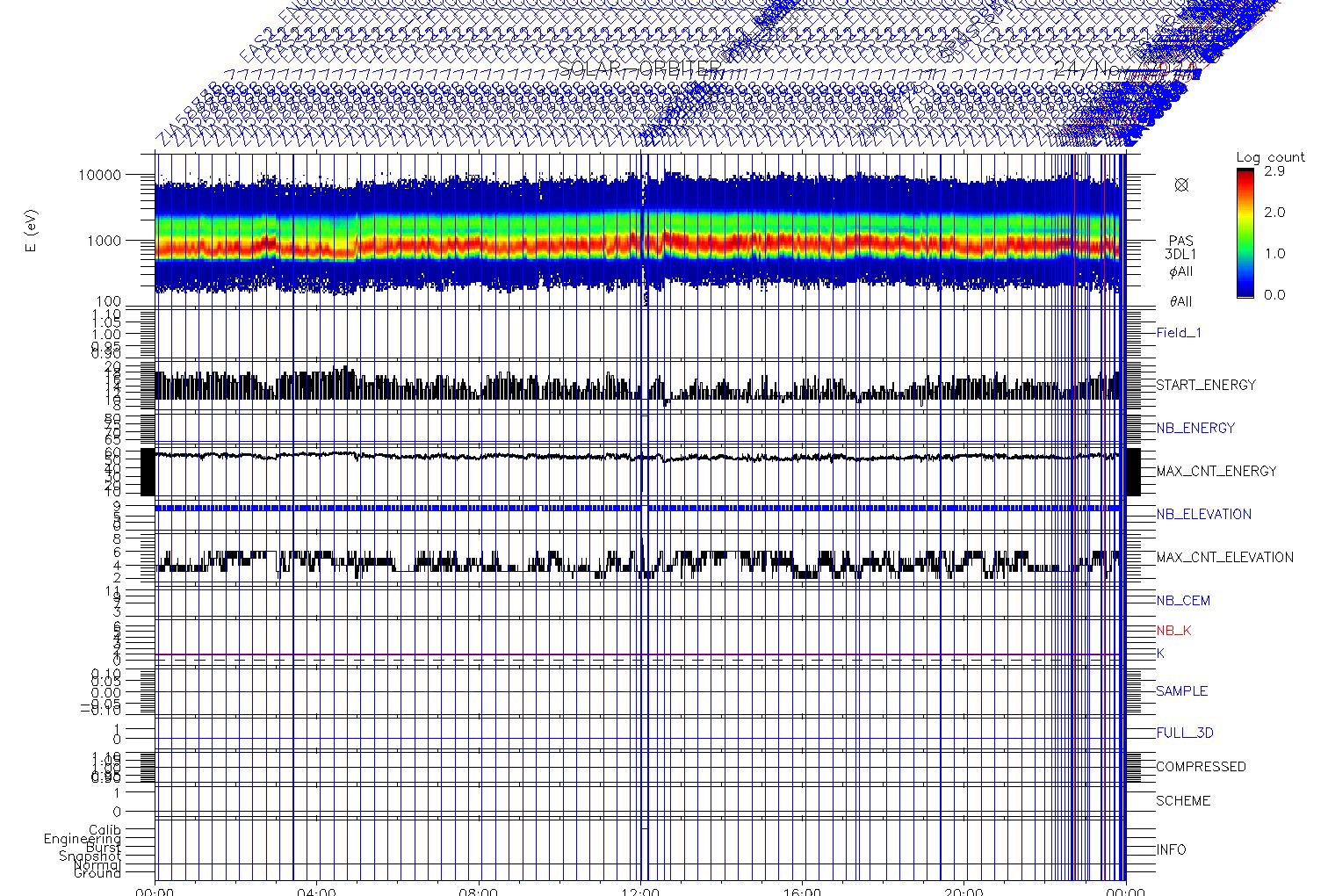Screen dimensions: 1328x896
Task: Click the MAX_CNT_ELEVATION label
Action: pos(1224,557)
